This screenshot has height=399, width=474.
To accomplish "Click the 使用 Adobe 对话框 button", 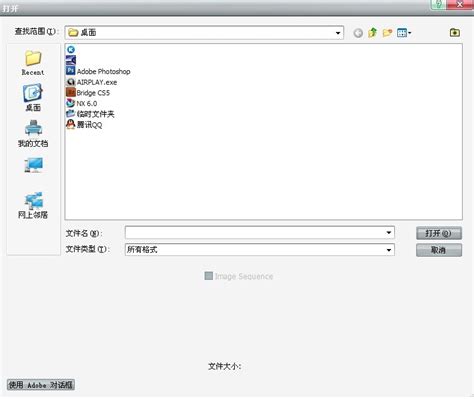I will point(41,385).
